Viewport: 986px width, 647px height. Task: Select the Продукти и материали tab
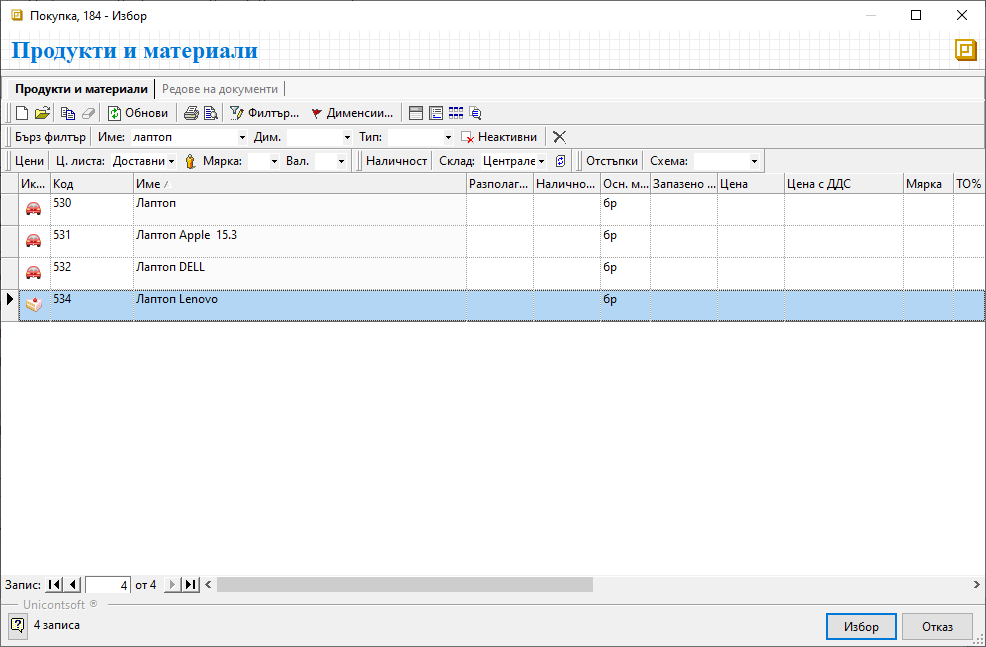81,89
